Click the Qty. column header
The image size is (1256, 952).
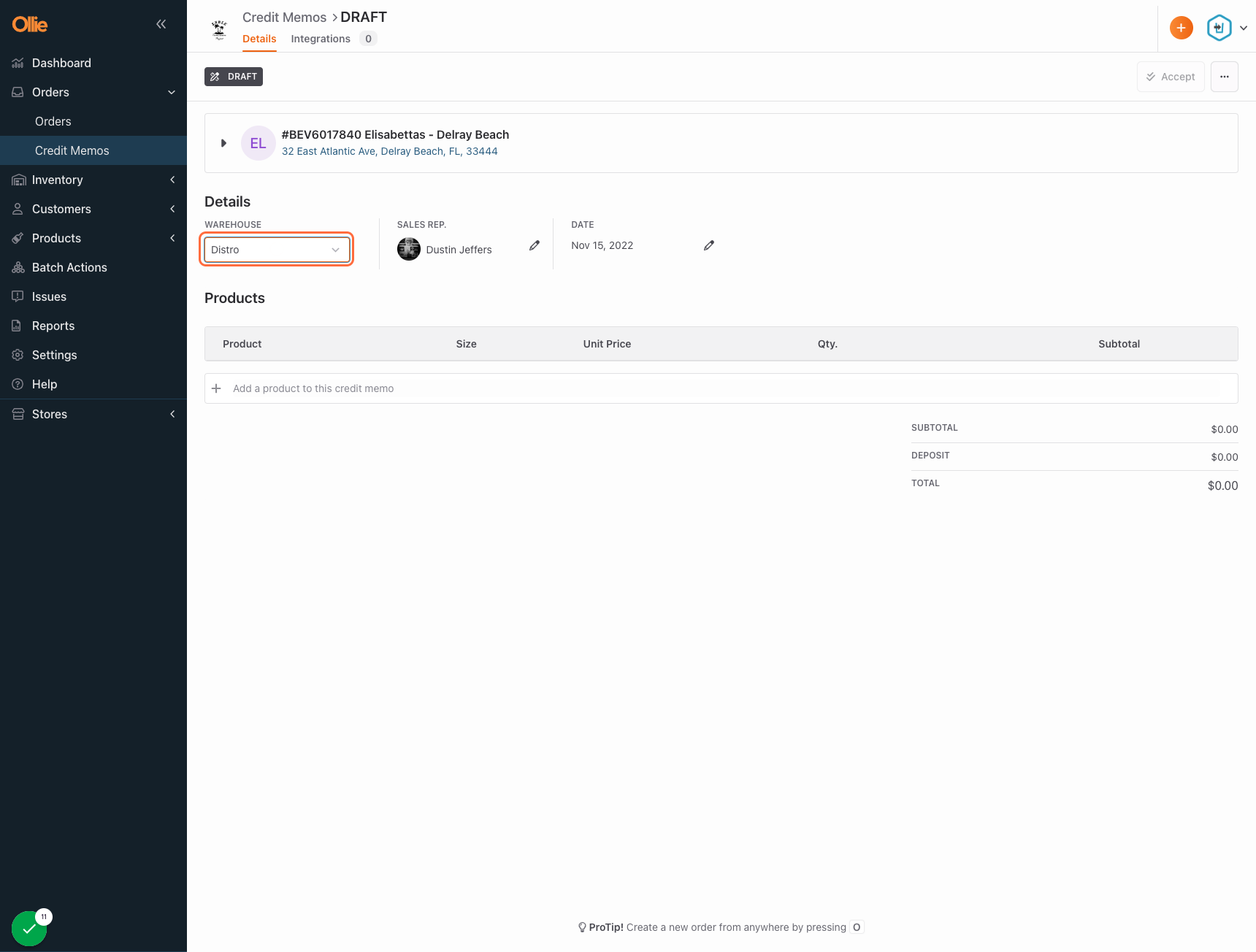pos(827,344)
